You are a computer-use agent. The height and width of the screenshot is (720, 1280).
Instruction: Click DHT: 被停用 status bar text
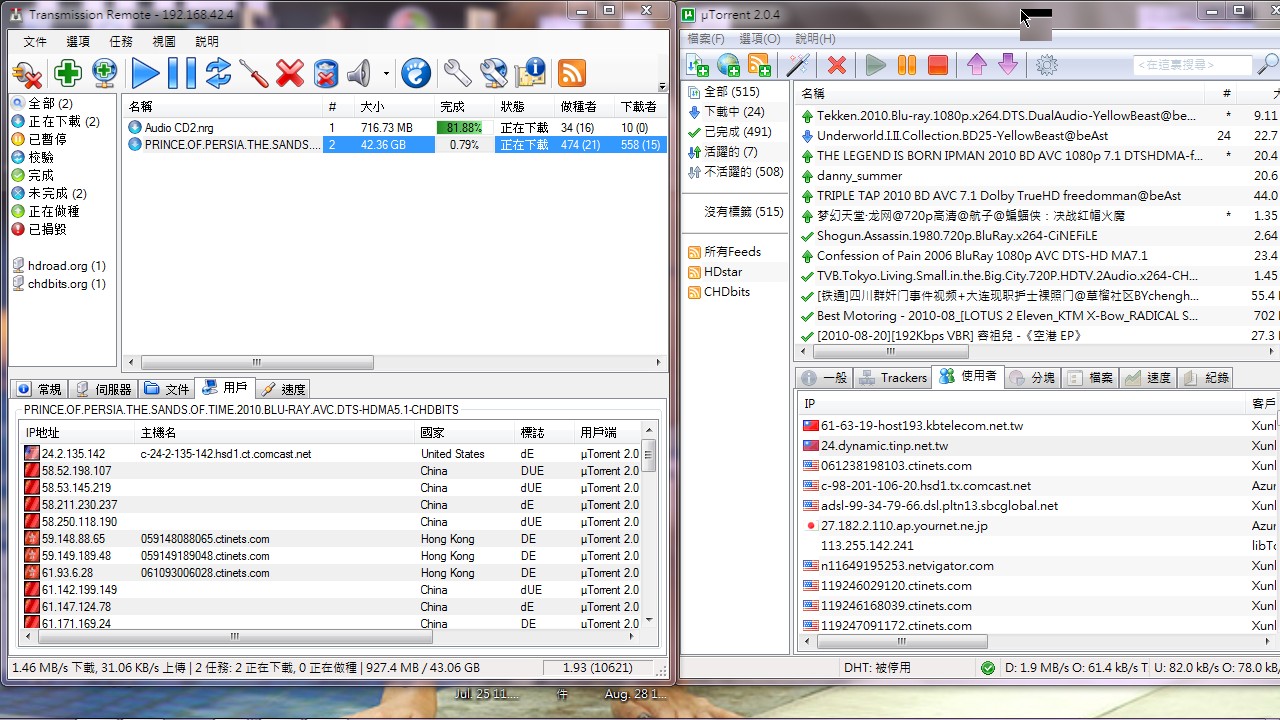point(878,667)
